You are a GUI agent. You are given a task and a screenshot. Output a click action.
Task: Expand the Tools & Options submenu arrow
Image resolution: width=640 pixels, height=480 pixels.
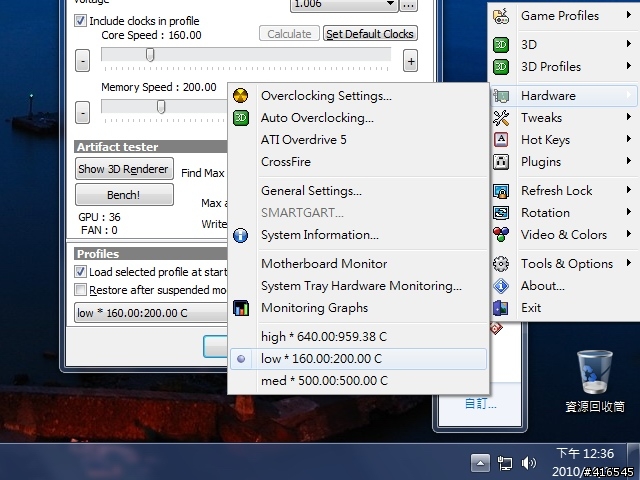pyautogui.click(x=629, y=263)
